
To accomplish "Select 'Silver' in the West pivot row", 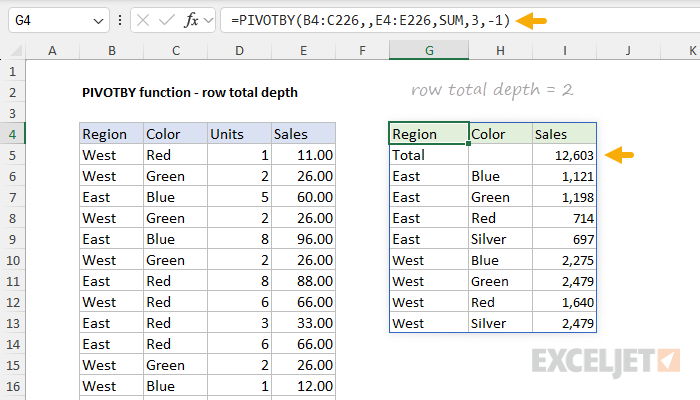I will tap(500, 323).
